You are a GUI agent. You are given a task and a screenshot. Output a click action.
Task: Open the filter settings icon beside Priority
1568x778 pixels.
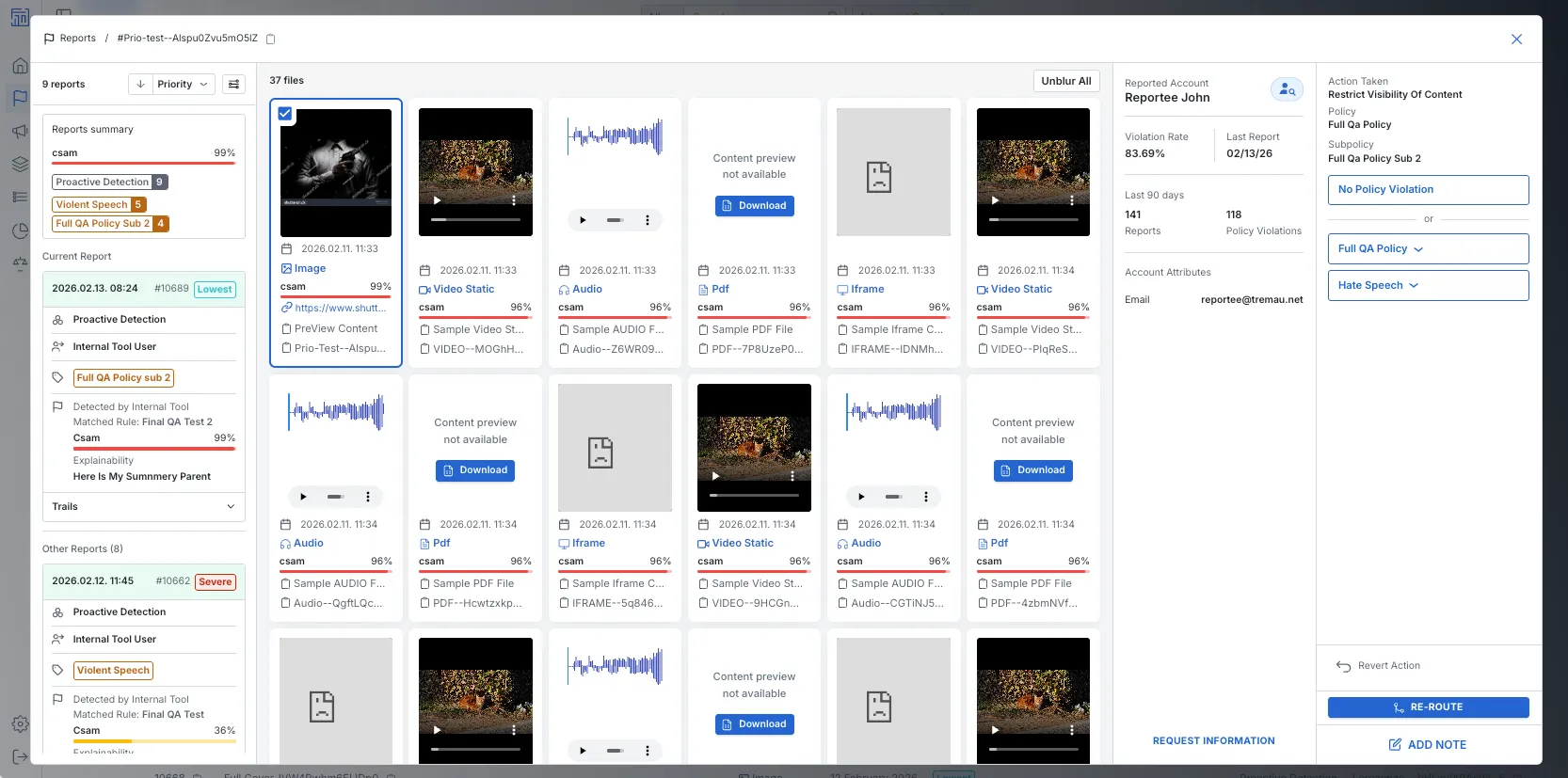[234, 85]
